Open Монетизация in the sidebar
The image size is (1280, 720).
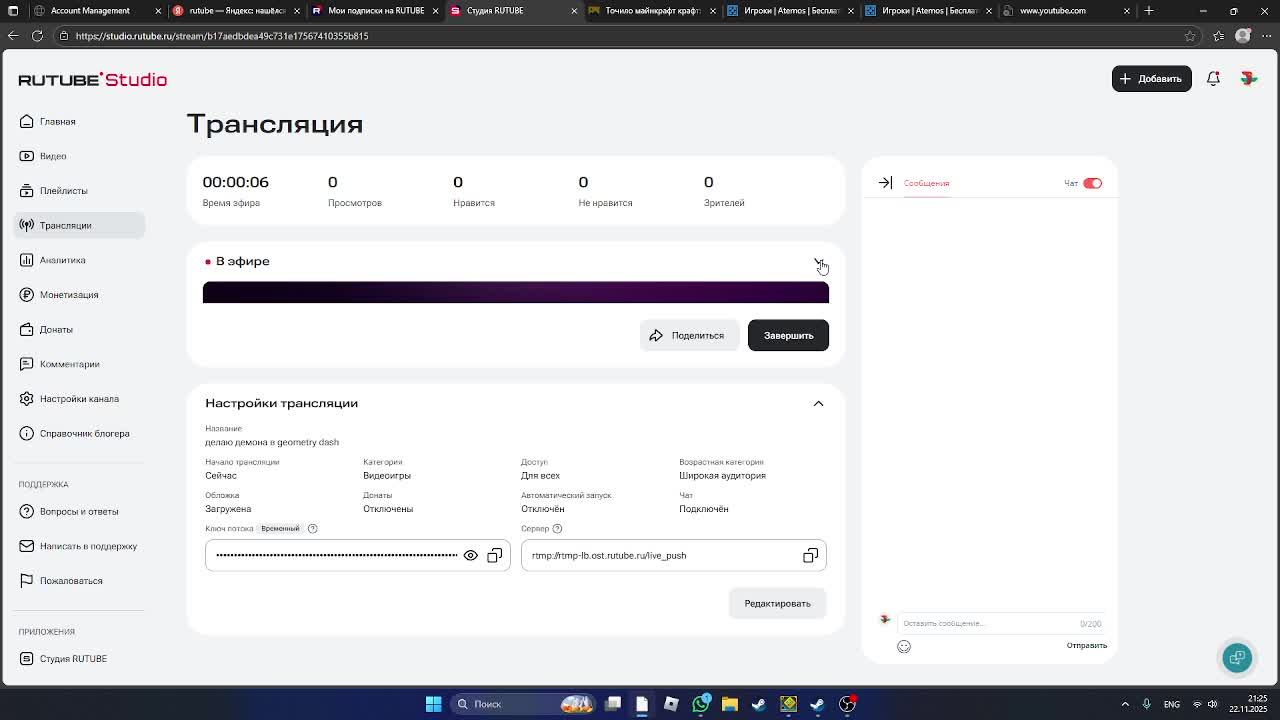coord(80,294)
